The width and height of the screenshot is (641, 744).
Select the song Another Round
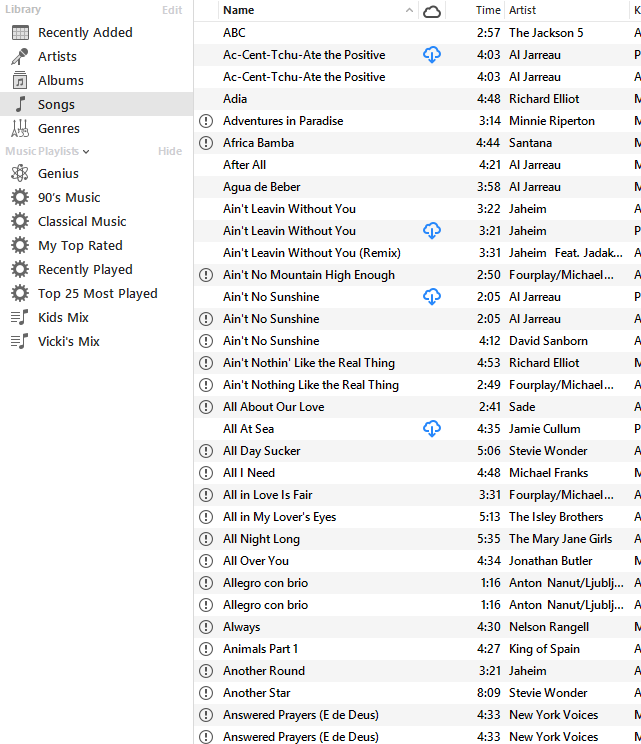pyautogui.click(x=264, y=671)
